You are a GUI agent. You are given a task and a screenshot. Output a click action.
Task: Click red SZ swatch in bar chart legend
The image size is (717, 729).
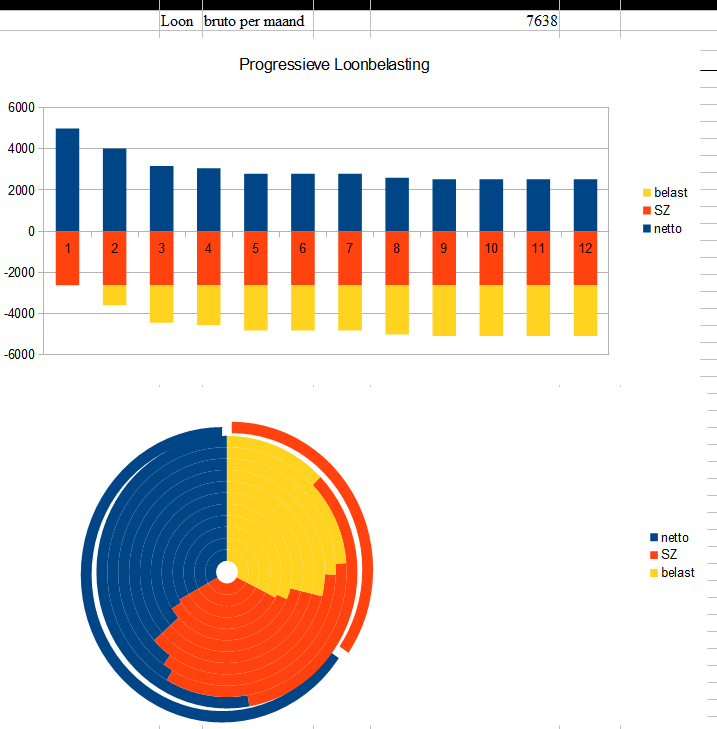click(x=646, y=210)
